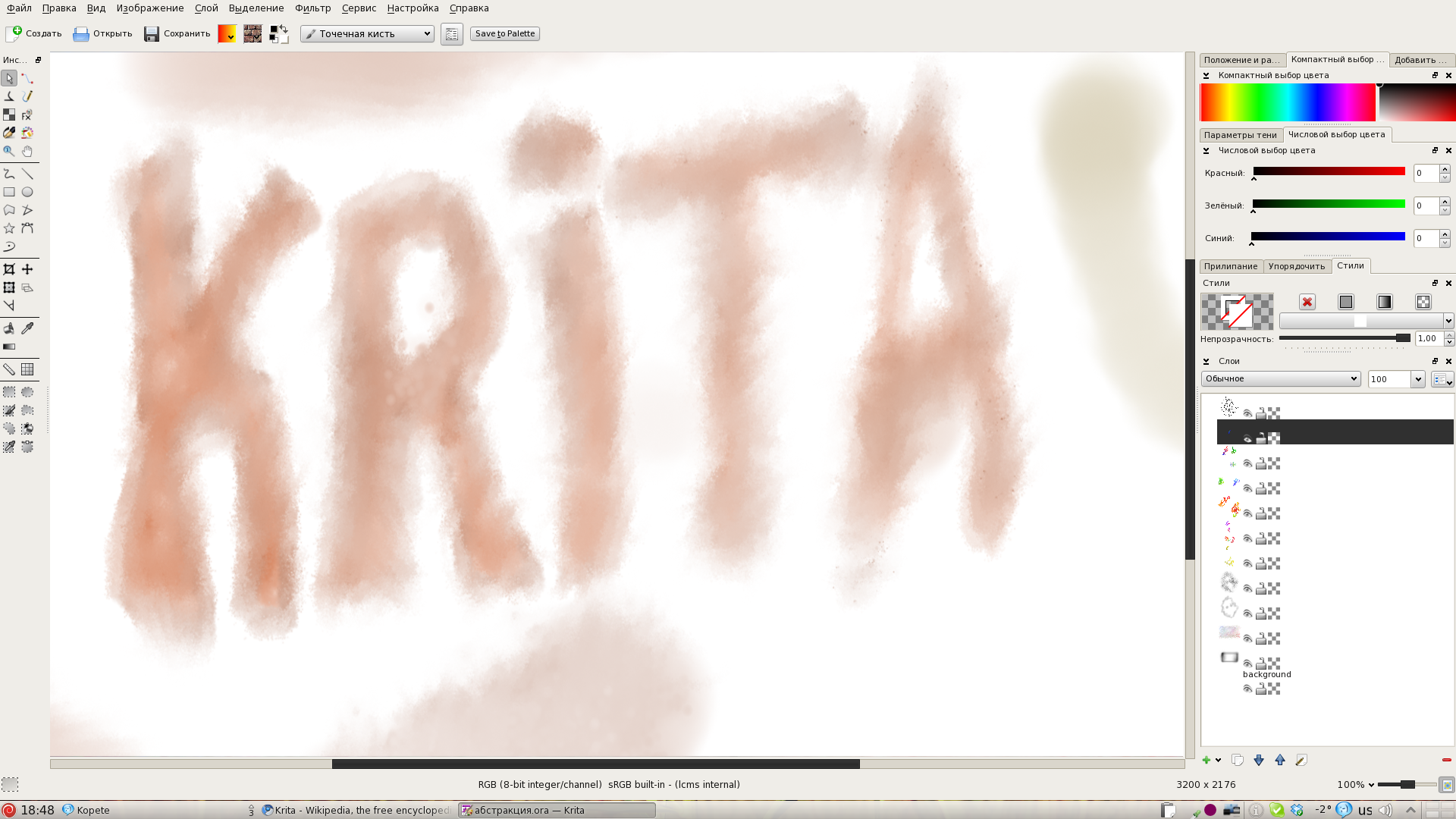The width and height of the screenshot is (1456, 819).
Task: Switch to the Упорядочить tab
Action: 1297,266
